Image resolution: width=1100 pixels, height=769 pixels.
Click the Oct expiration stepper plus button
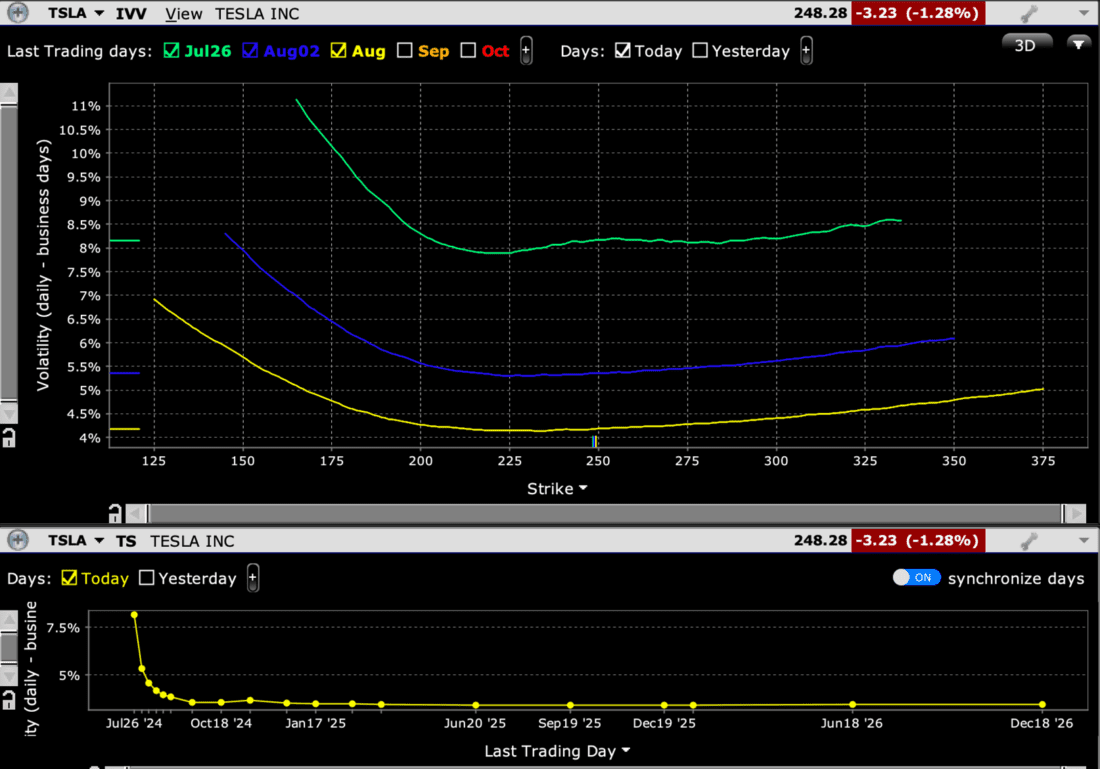pyautogui.click(x=525, y=51)
